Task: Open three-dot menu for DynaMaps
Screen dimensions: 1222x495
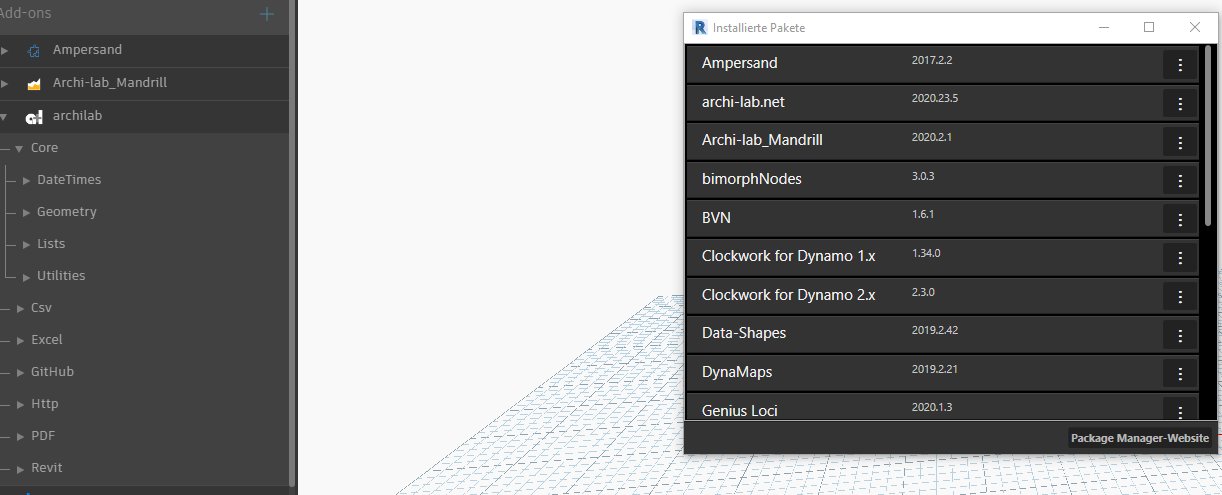Action: click(x=1180, y=374)
